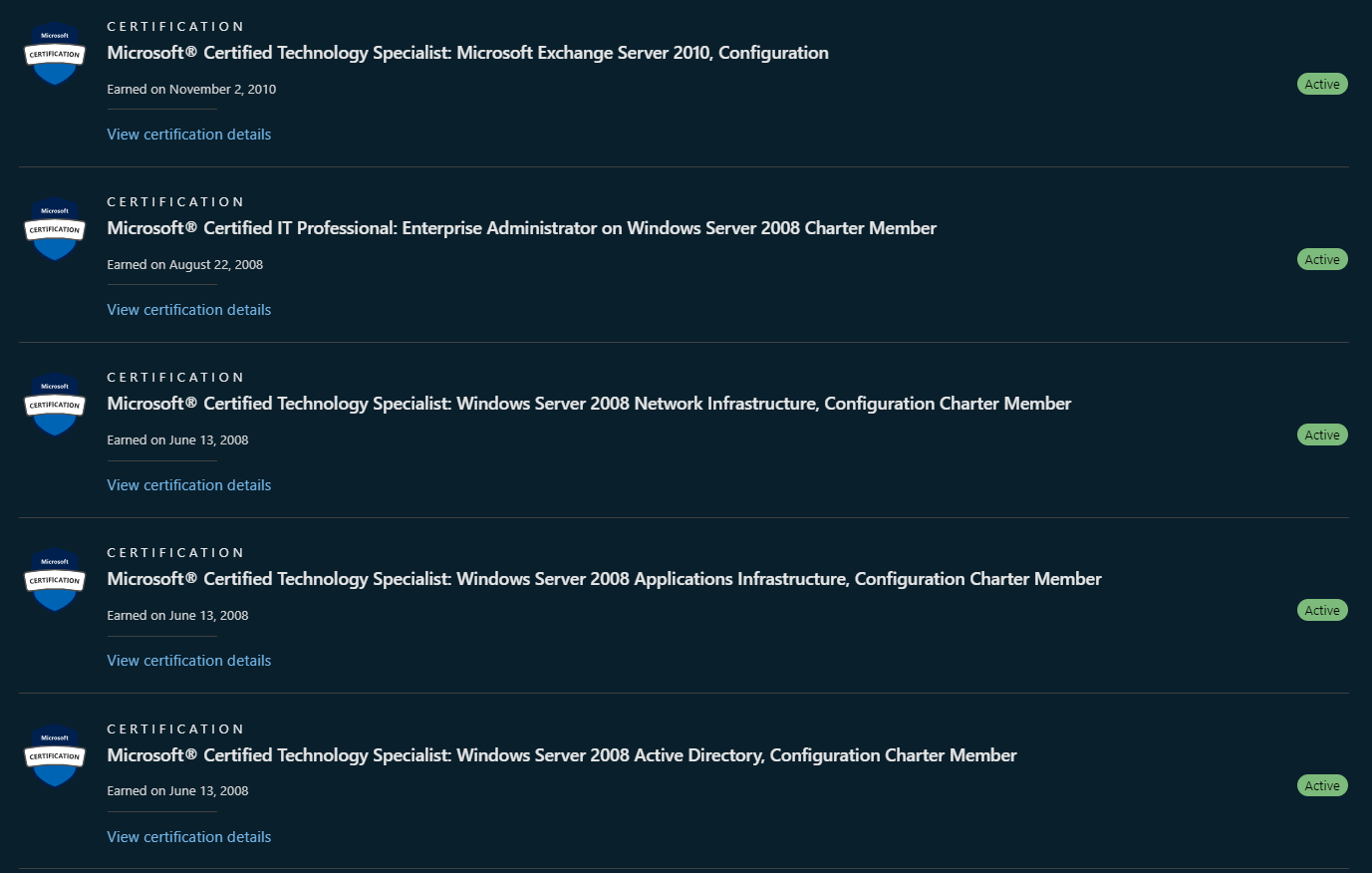Click Active status badge for Active Directory certification
Viewport: 1372px width, 873px height.
[x=1322, y=786]
